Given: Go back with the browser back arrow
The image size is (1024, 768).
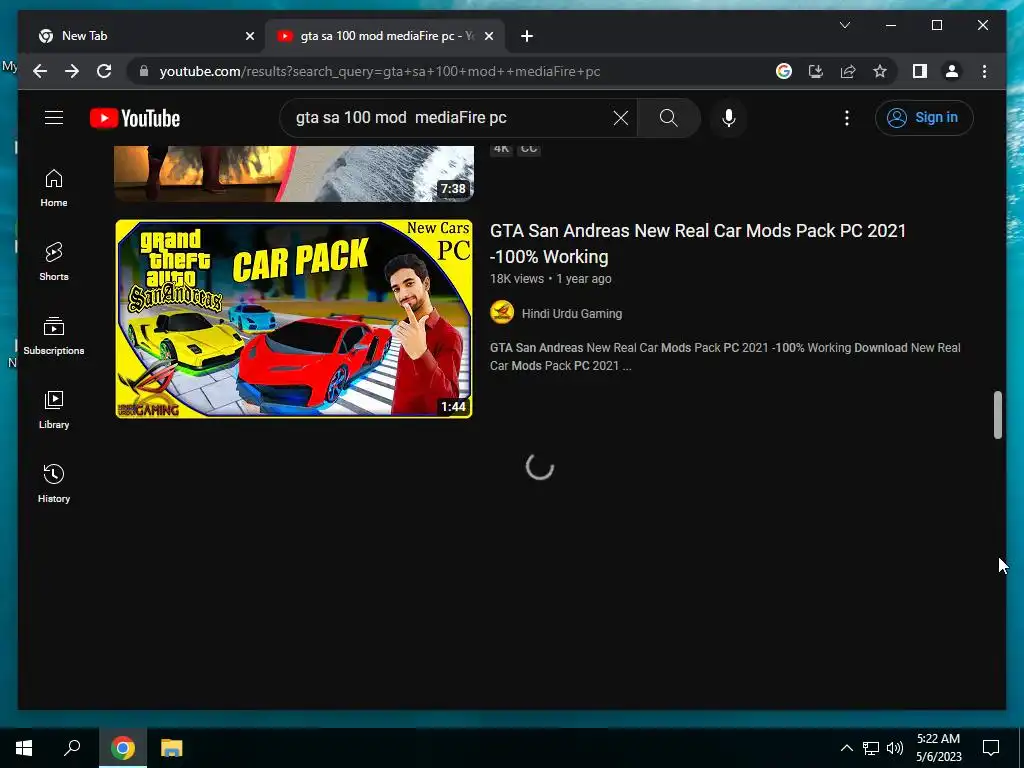Looking at the screenshot, I should pos(40,71).
